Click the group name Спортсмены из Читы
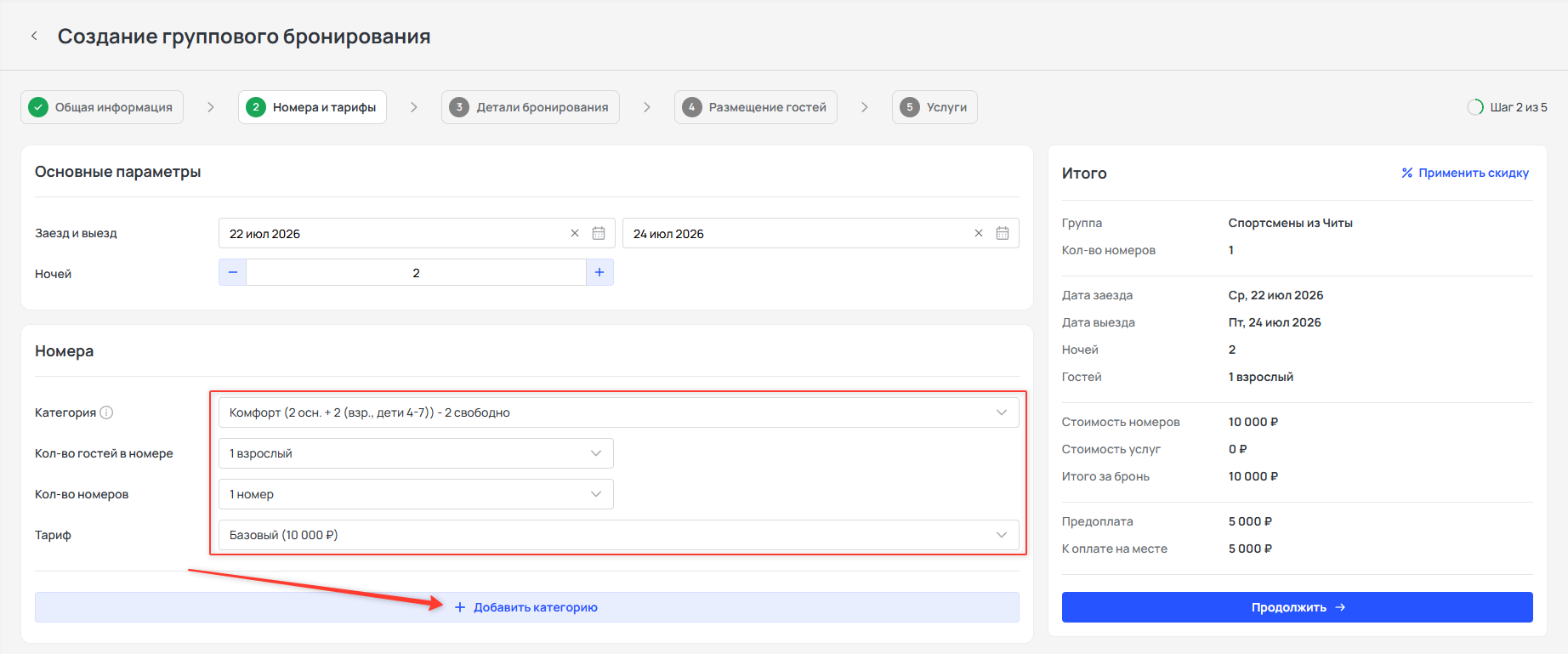This screenshot has height=654, width=1568. tap(1291, 223)
